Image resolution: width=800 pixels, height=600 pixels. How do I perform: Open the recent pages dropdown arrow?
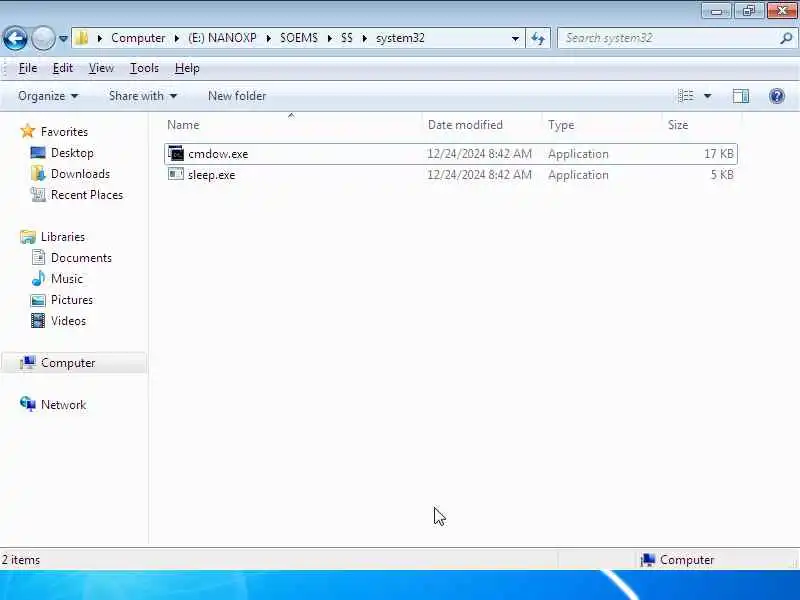(x=63, y=38)
